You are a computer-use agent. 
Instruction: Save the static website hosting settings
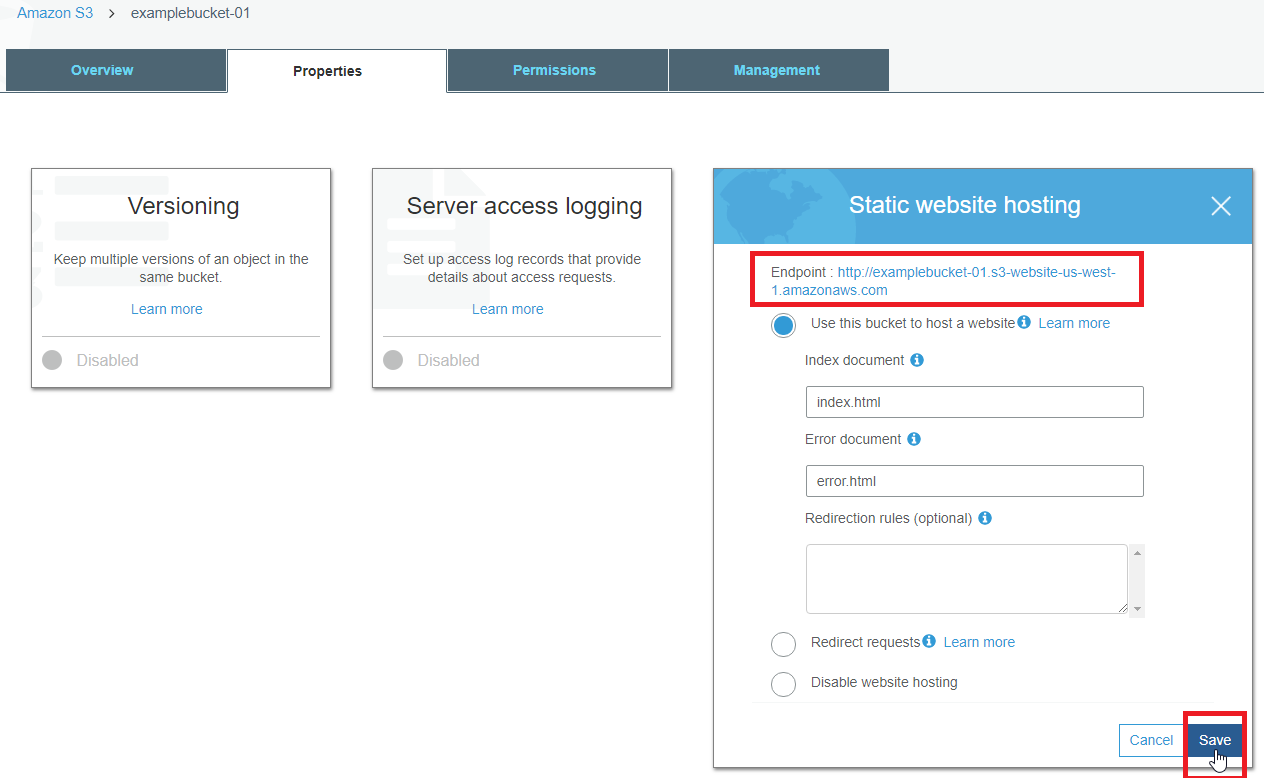[x=1215, y=740]
